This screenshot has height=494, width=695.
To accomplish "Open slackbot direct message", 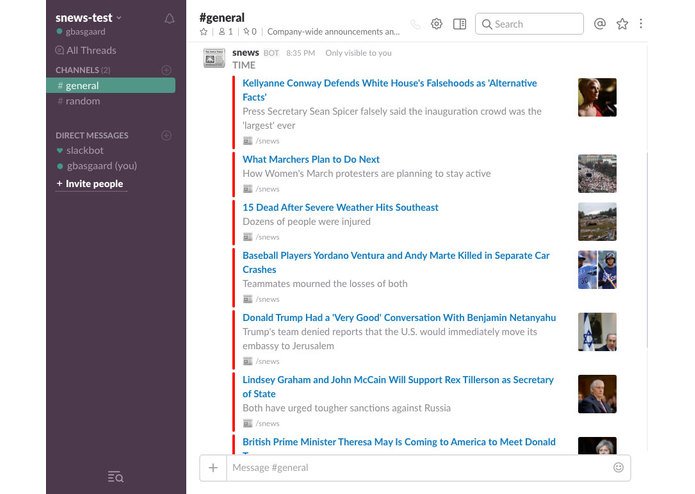I will [x=81, y=151].
